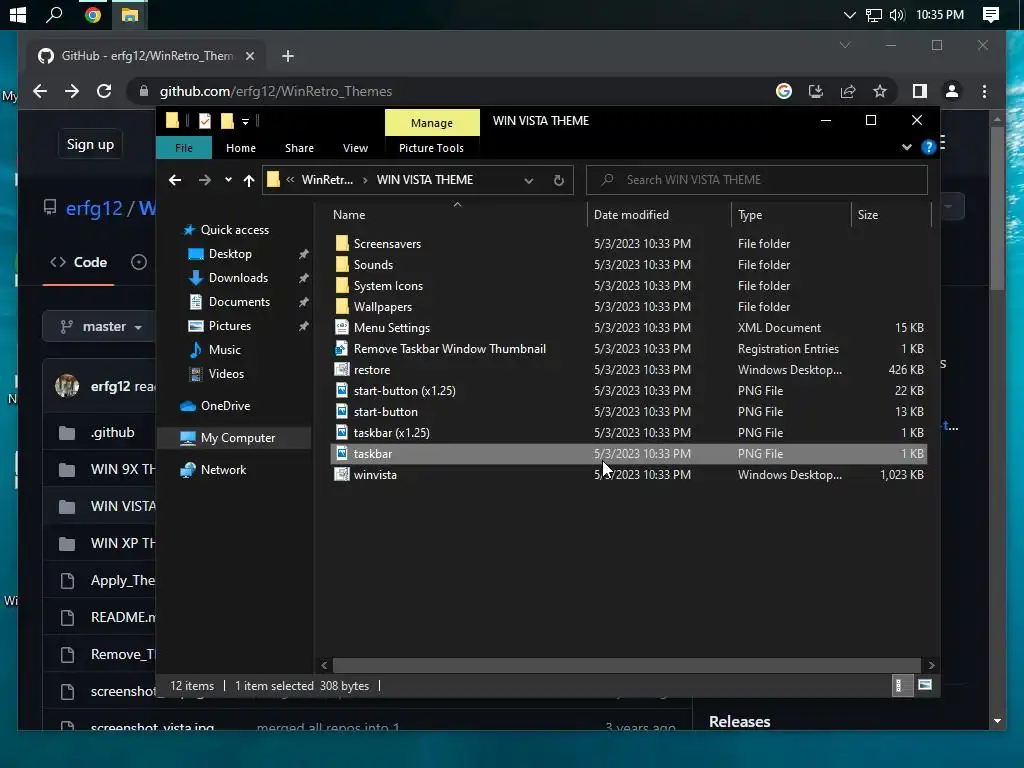Screen dimensions: 1024x768
Task: Expand the Explorer ribbon chevron
Action: [x=906, y=148]
